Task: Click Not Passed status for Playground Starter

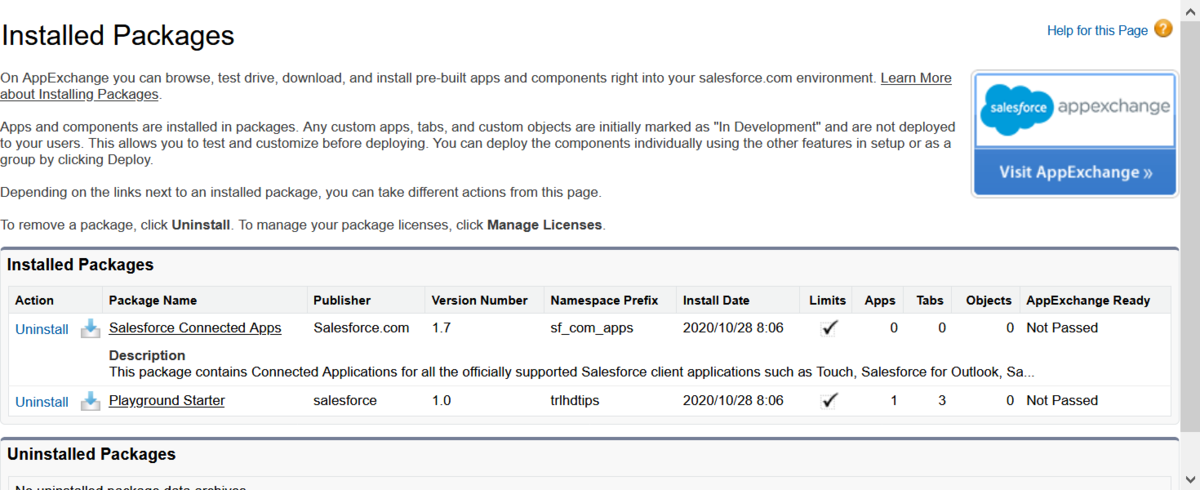Action: pyautogui.click(x=1062, y=401)
